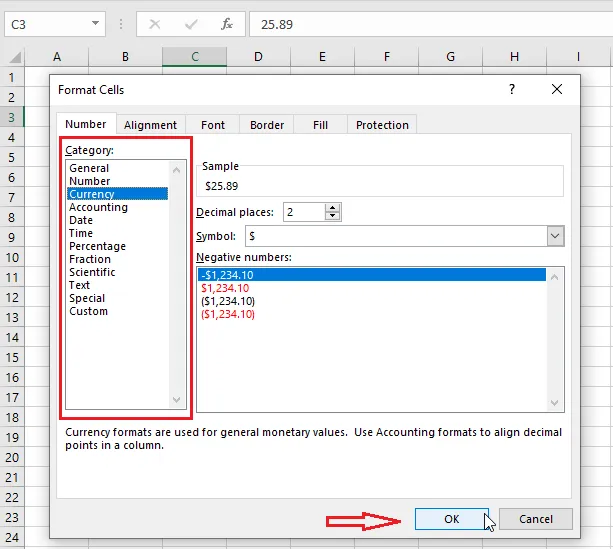Viewport: 613px width, 549px height.
Task: Select the Currency category
Action: [x=117, y=194]
